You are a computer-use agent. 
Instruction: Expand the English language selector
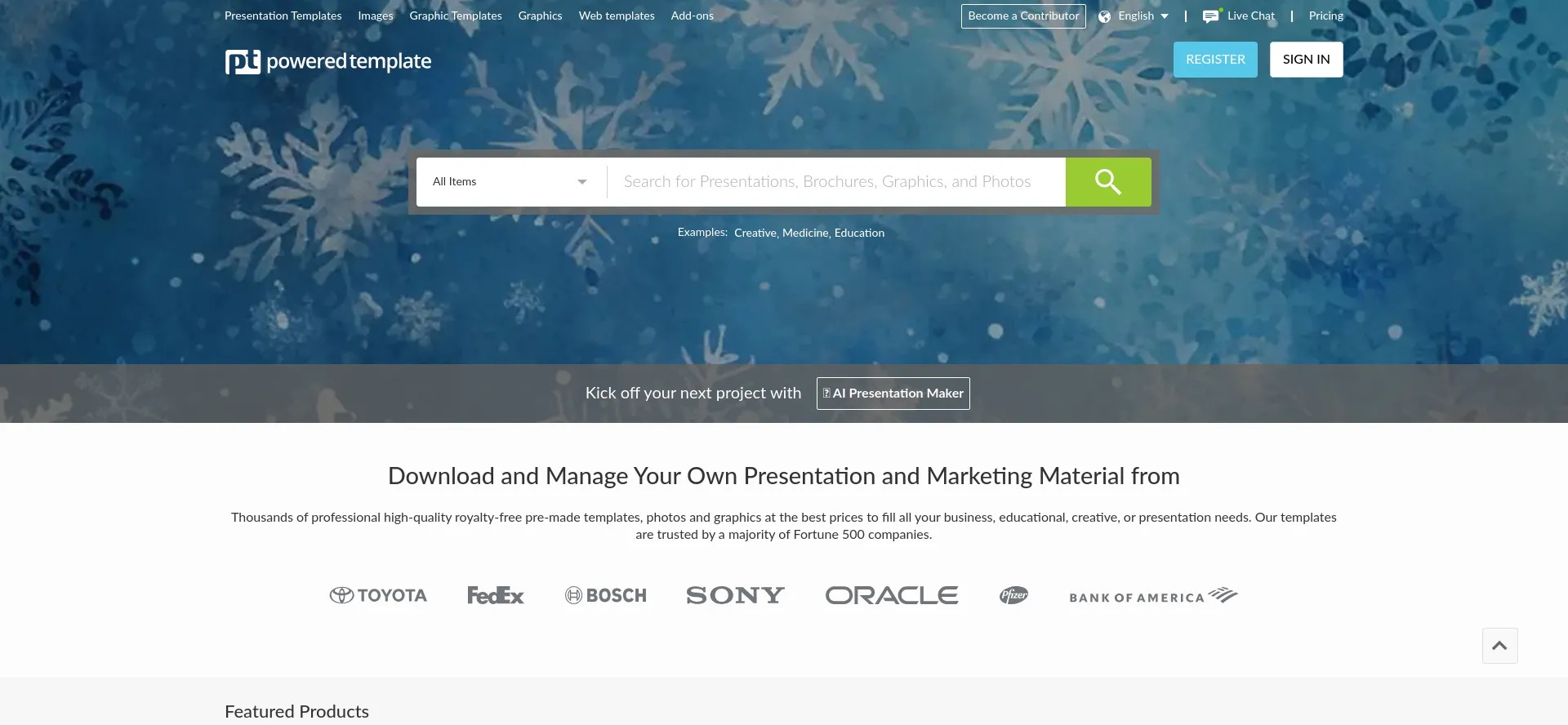point(1143,16)
